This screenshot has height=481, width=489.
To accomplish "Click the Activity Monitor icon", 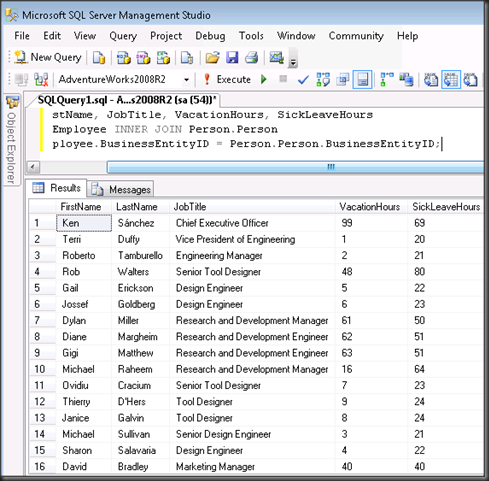I will tap(277, 58).
